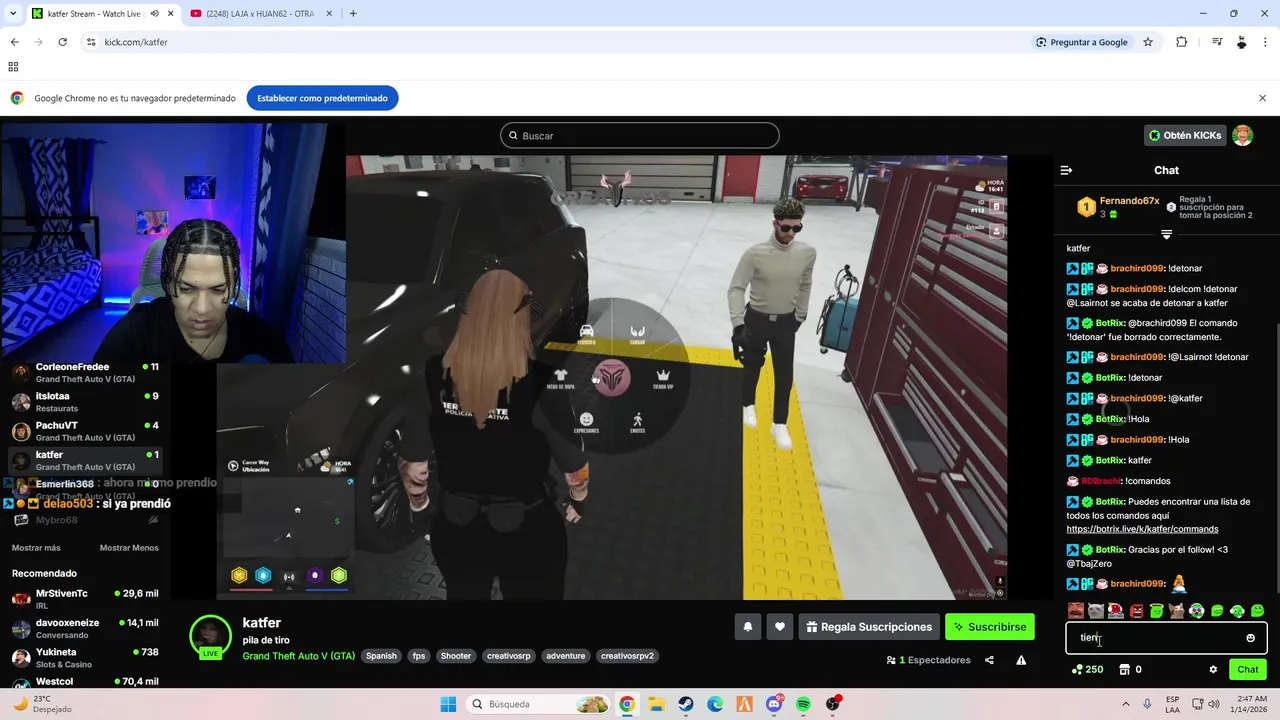Click the Kick home grid icon
The image size is (1280, 720).
[13, 67]
